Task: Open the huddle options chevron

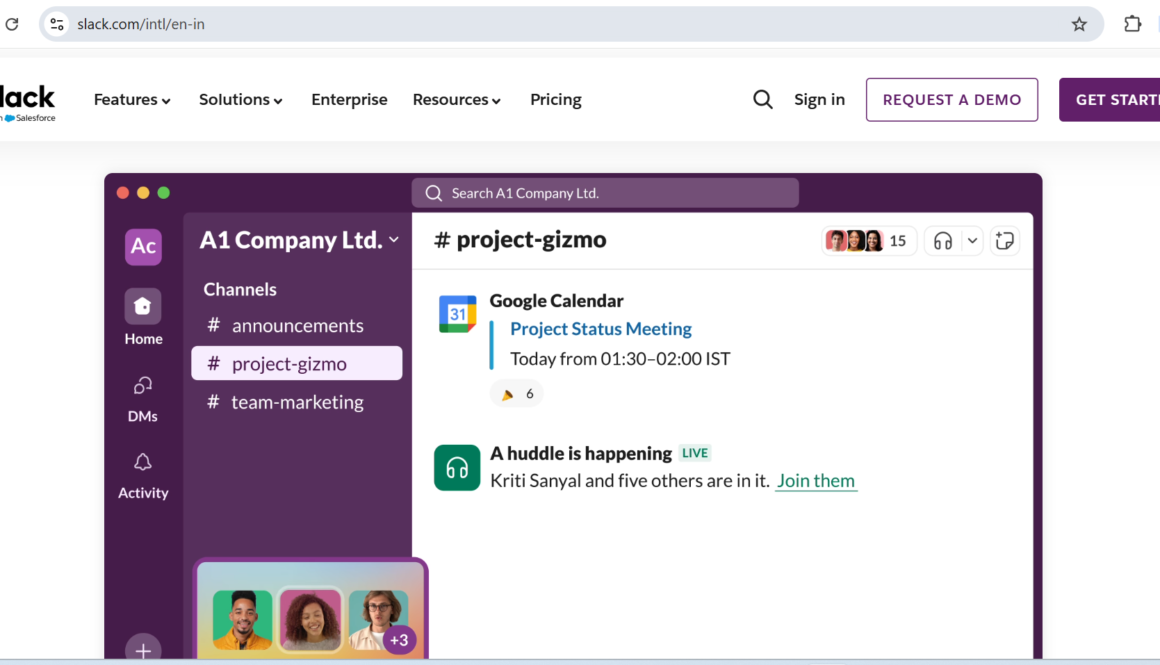Action: click(x=971, y=240)
